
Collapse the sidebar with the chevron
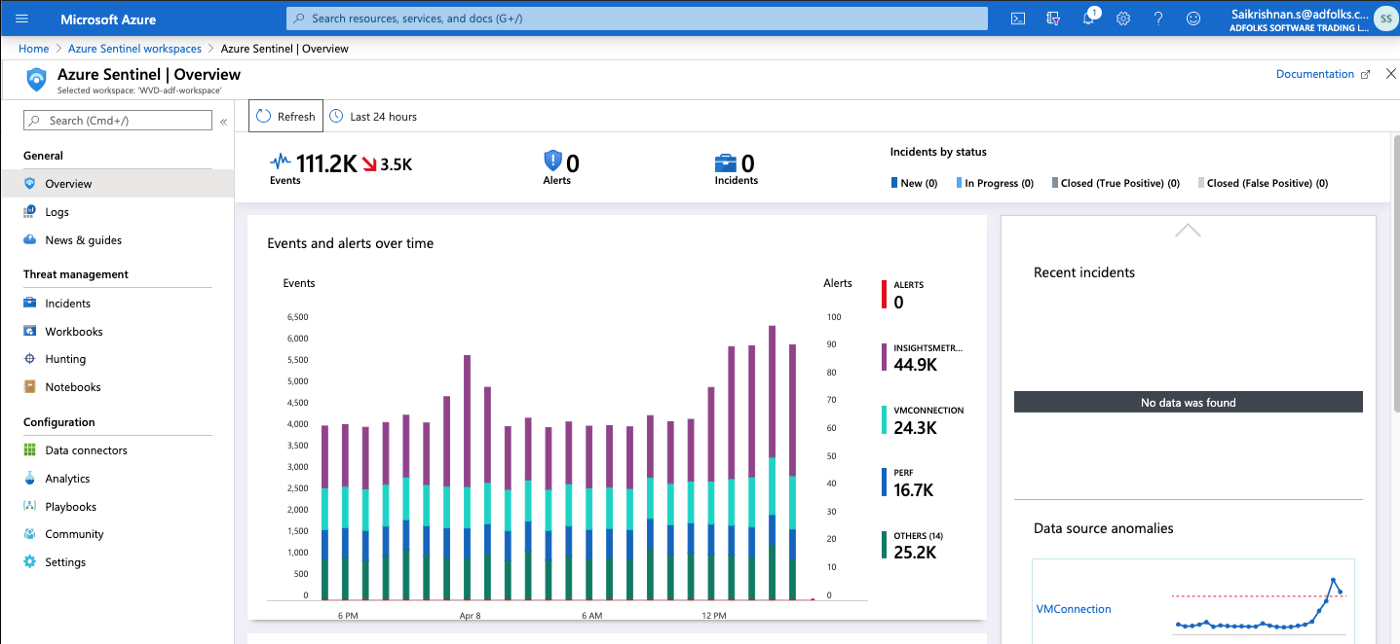(223, 121)
